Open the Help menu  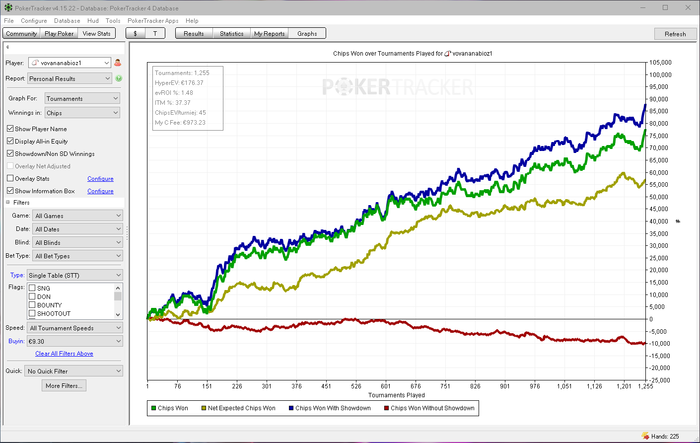[x=192, y=21]
